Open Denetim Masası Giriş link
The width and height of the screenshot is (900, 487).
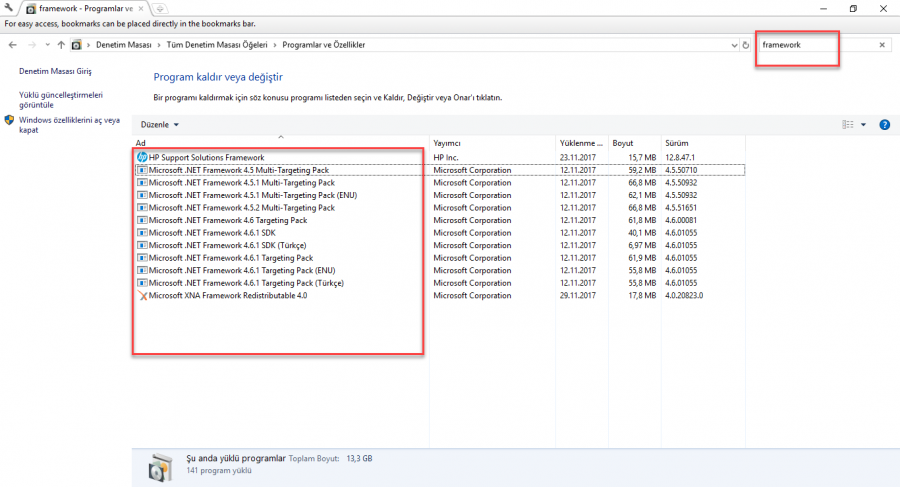pos(55,71)
